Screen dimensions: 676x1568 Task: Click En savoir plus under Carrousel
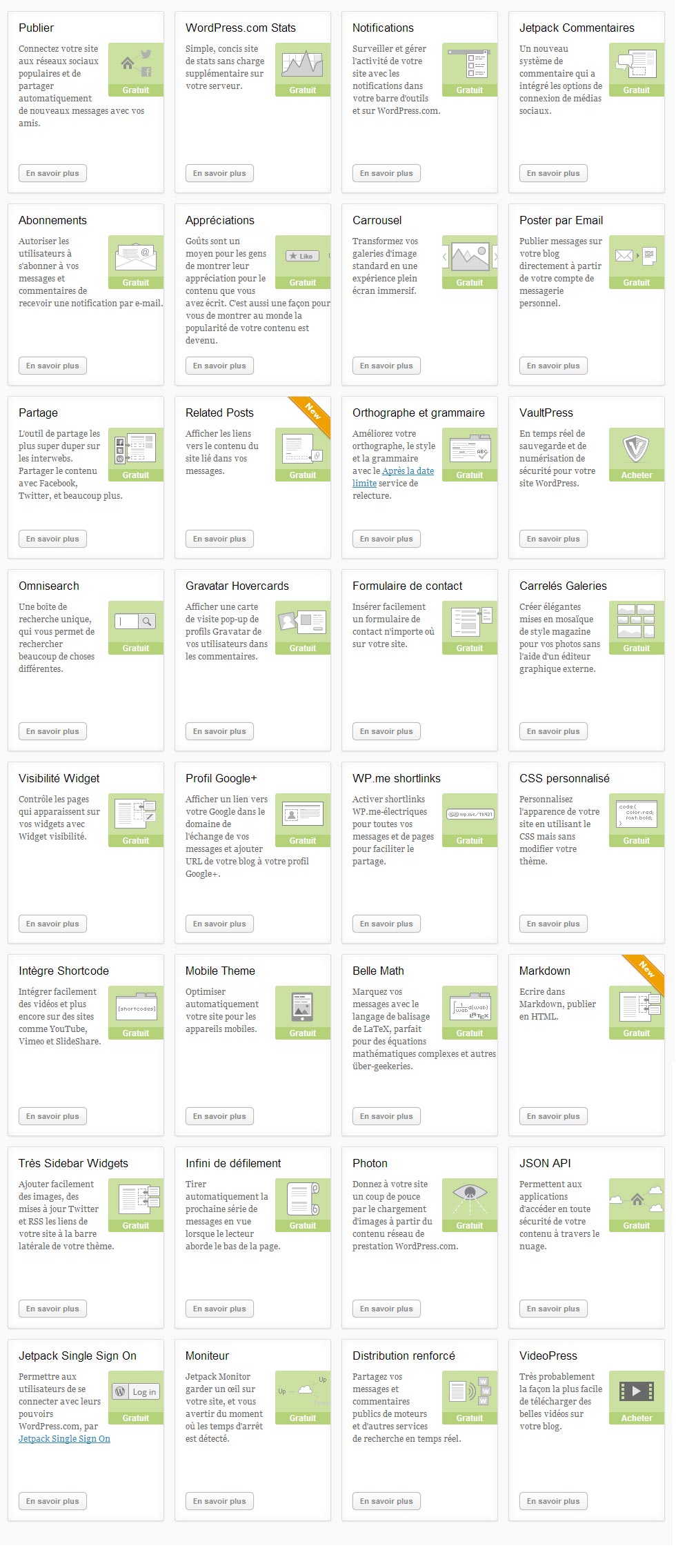click(386, 366)
